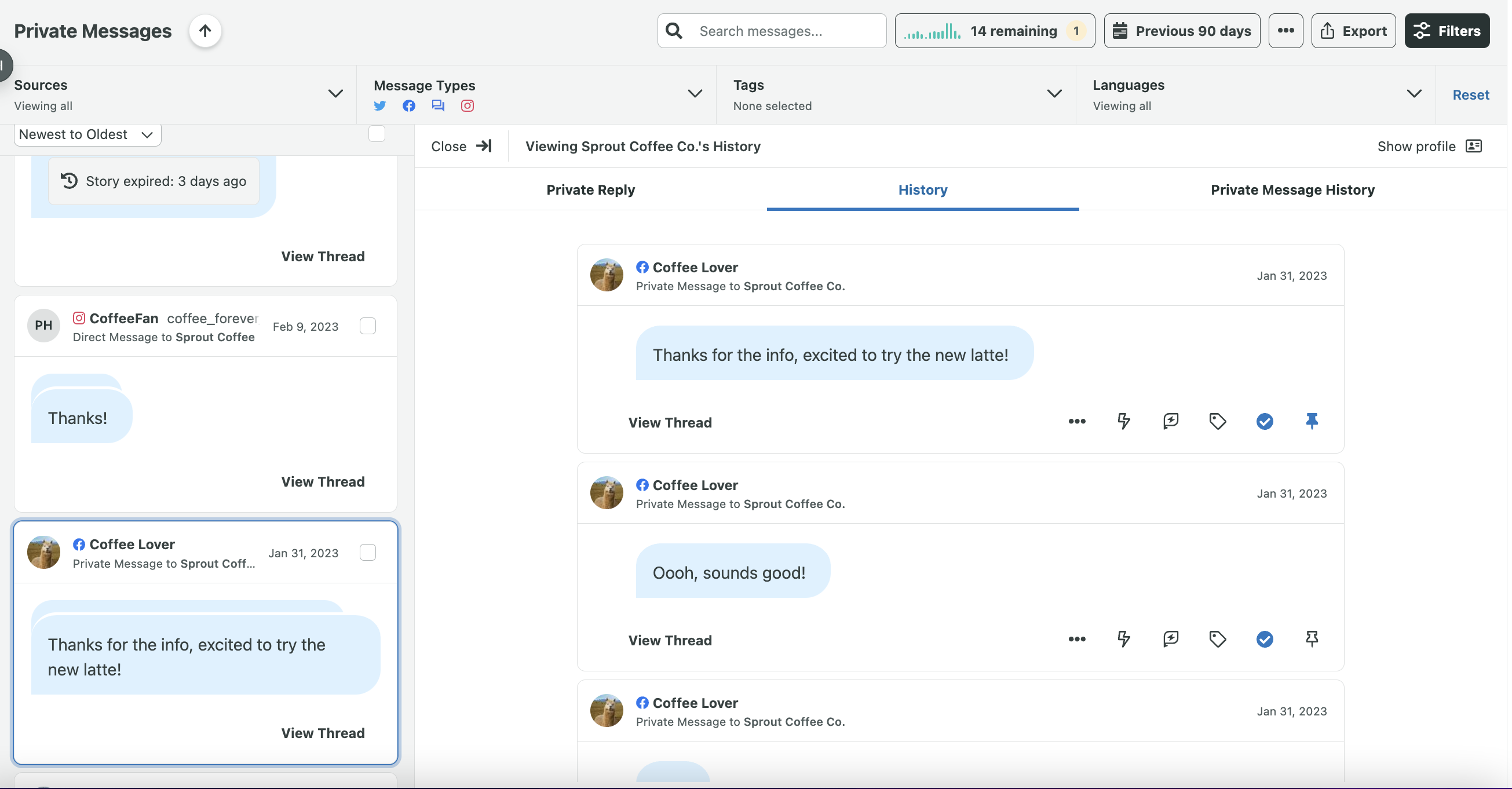View Thread on the CoffeeFan 'Thanks!' message
Image resolution: width=1512 pixels, height=789 pixels.
pyautogui.click(x=323, y=481)
